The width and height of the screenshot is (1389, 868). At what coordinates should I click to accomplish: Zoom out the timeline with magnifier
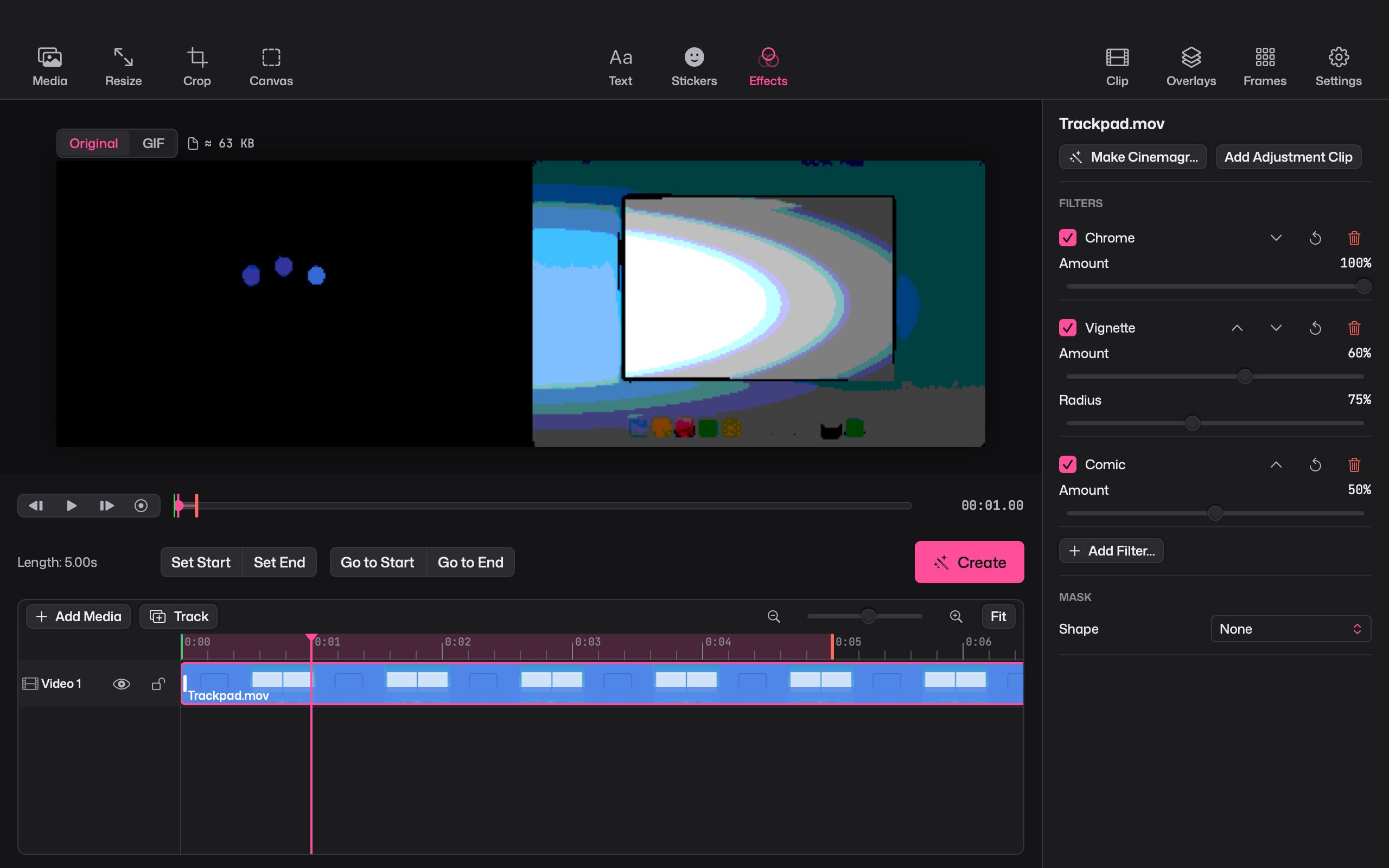tap(774, 617)
